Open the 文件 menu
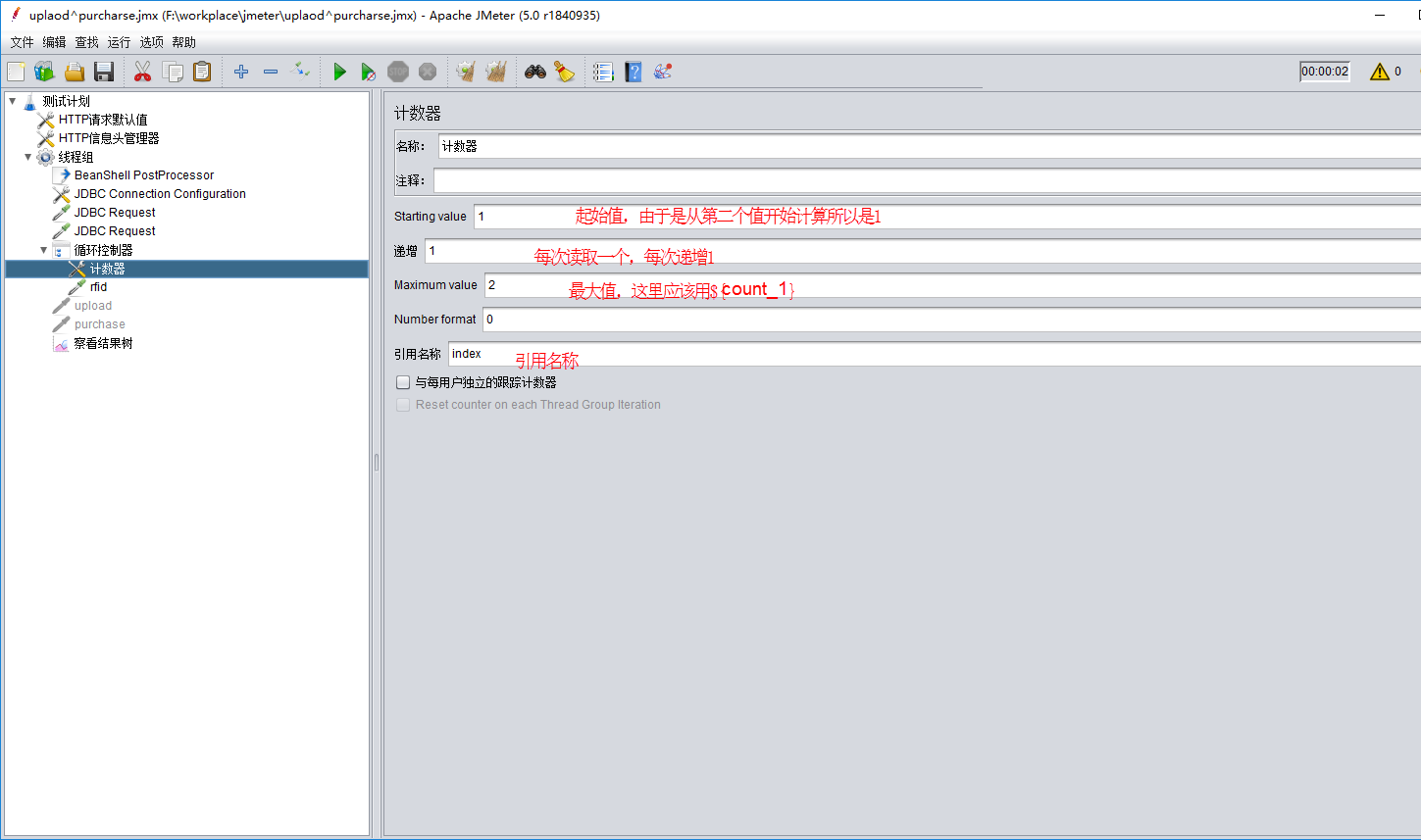The height and width of the screenshot is (840, 1421). pyautogui.click(x=22, y=42)
